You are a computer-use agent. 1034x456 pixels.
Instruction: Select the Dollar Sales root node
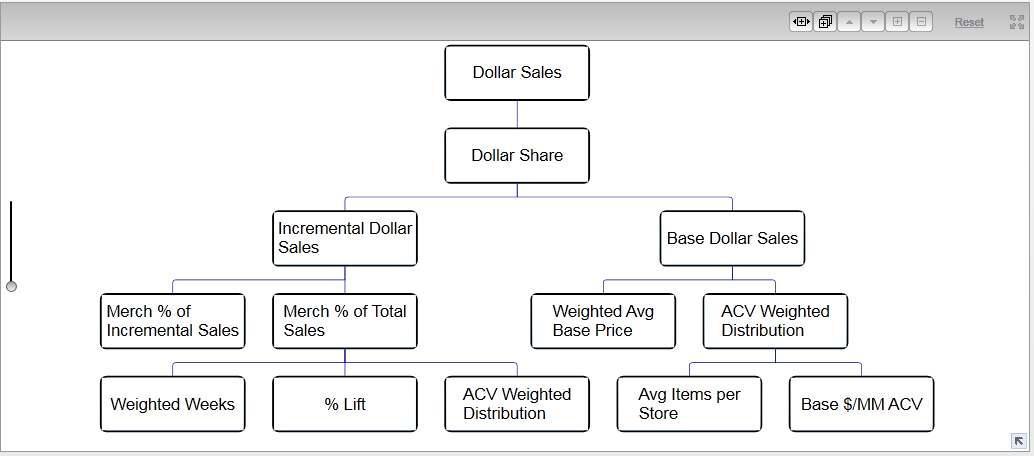pos(517,73)
